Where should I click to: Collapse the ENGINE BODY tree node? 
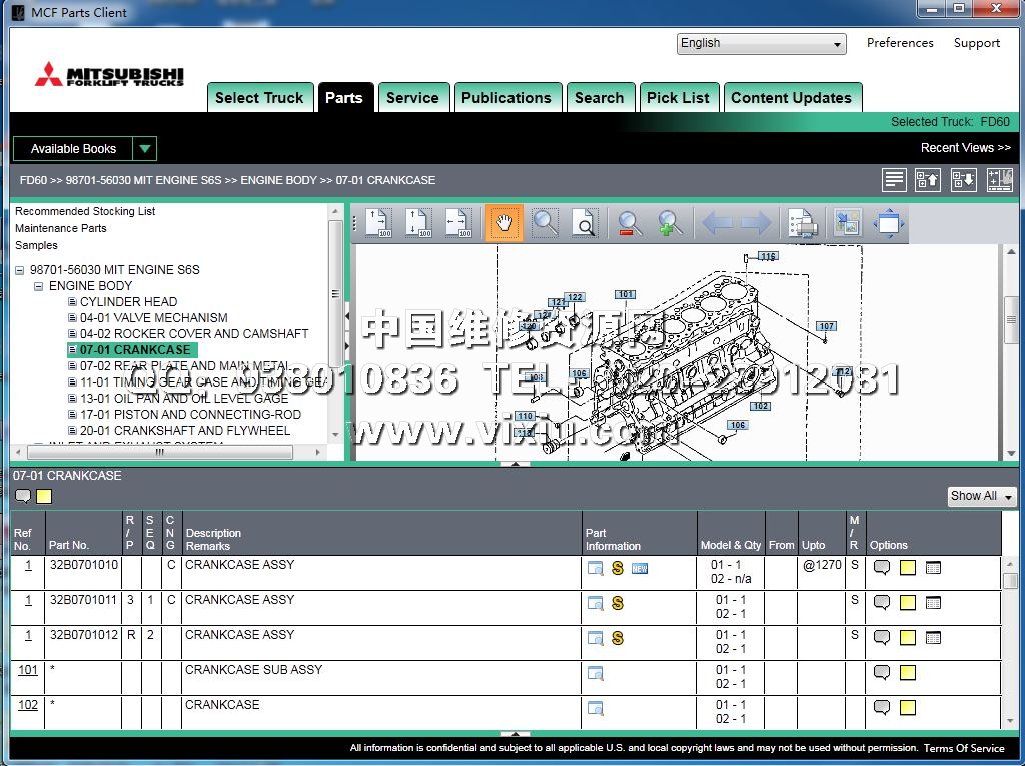tap(39, 286)
